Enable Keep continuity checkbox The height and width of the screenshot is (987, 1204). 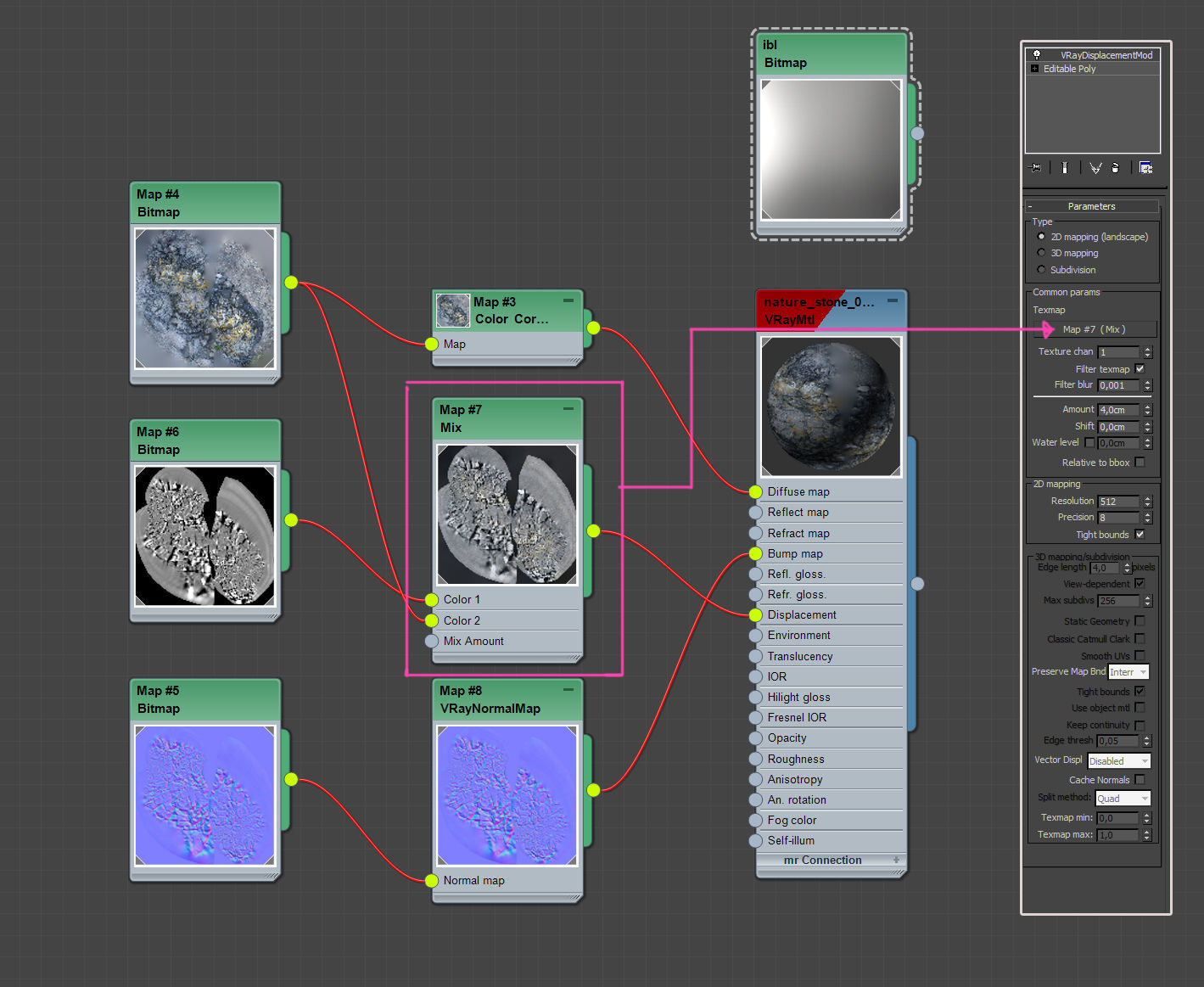[1140, 725]
